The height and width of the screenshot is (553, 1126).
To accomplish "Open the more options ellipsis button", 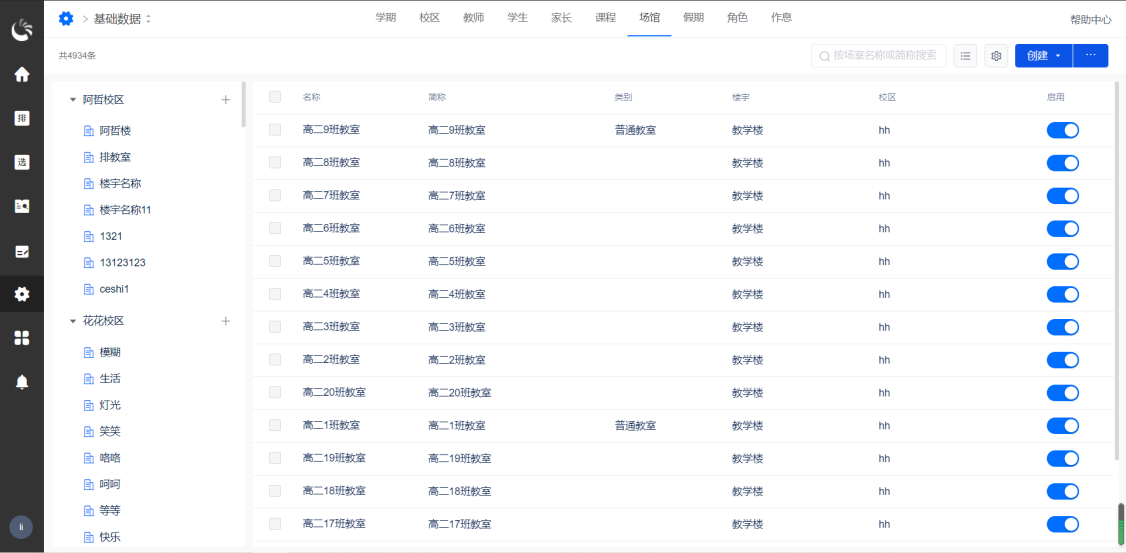I will 1091,55.
